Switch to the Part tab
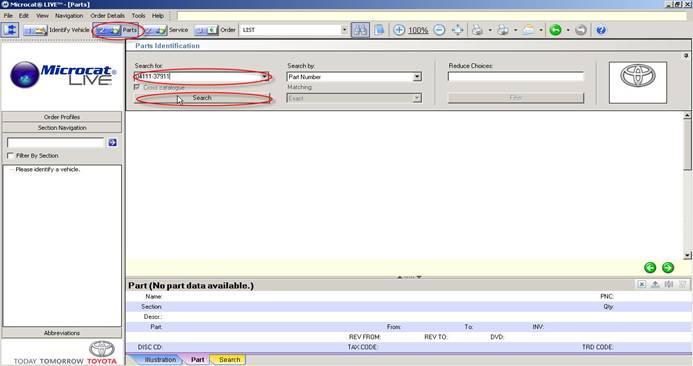 point(198,360)
